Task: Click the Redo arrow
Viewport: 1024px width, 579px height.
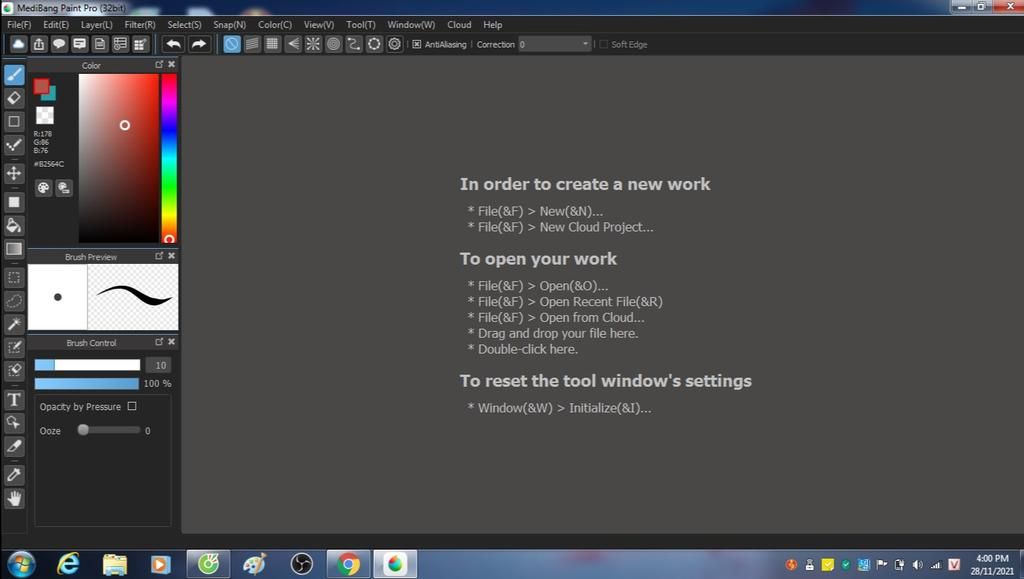Action: (x=199, y=44)
